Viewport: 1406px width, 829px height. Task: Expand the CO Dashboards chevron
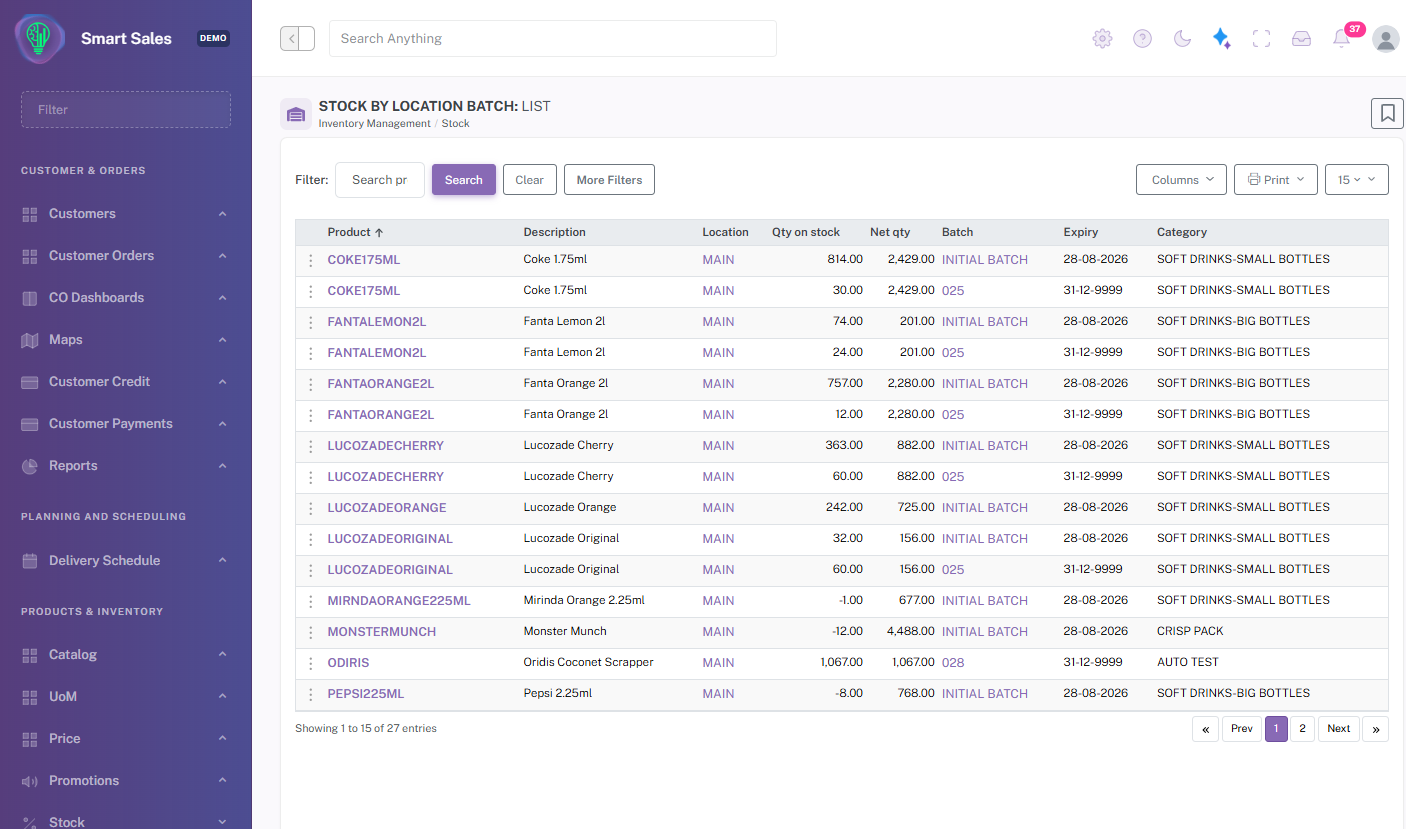[x=222, y=298]
